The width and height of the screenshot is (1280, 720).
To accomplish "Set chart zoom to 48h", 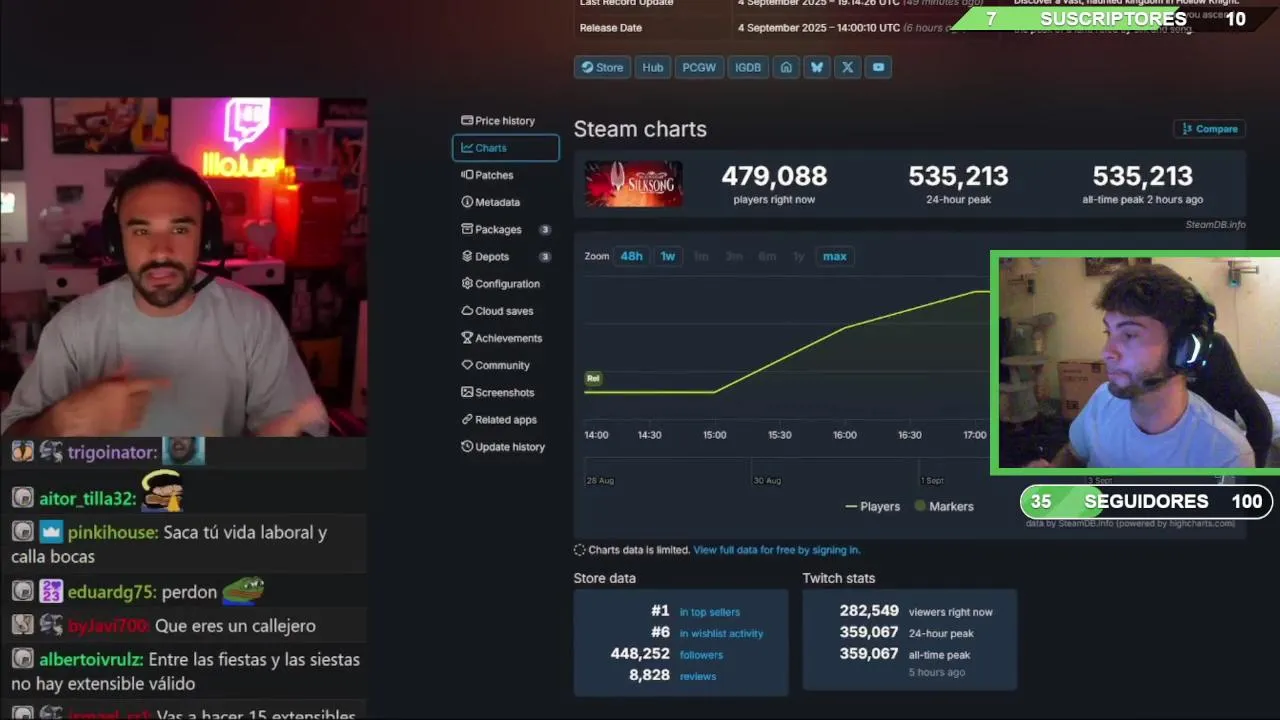I will pos(631,256).
